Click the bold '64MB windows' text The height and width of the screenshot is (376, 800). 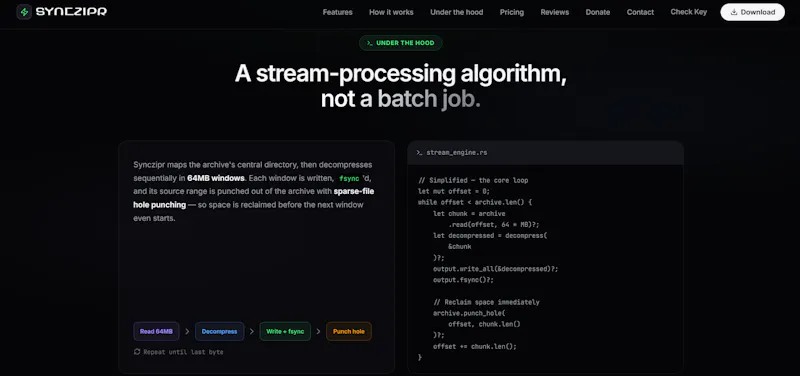point(216,179)
